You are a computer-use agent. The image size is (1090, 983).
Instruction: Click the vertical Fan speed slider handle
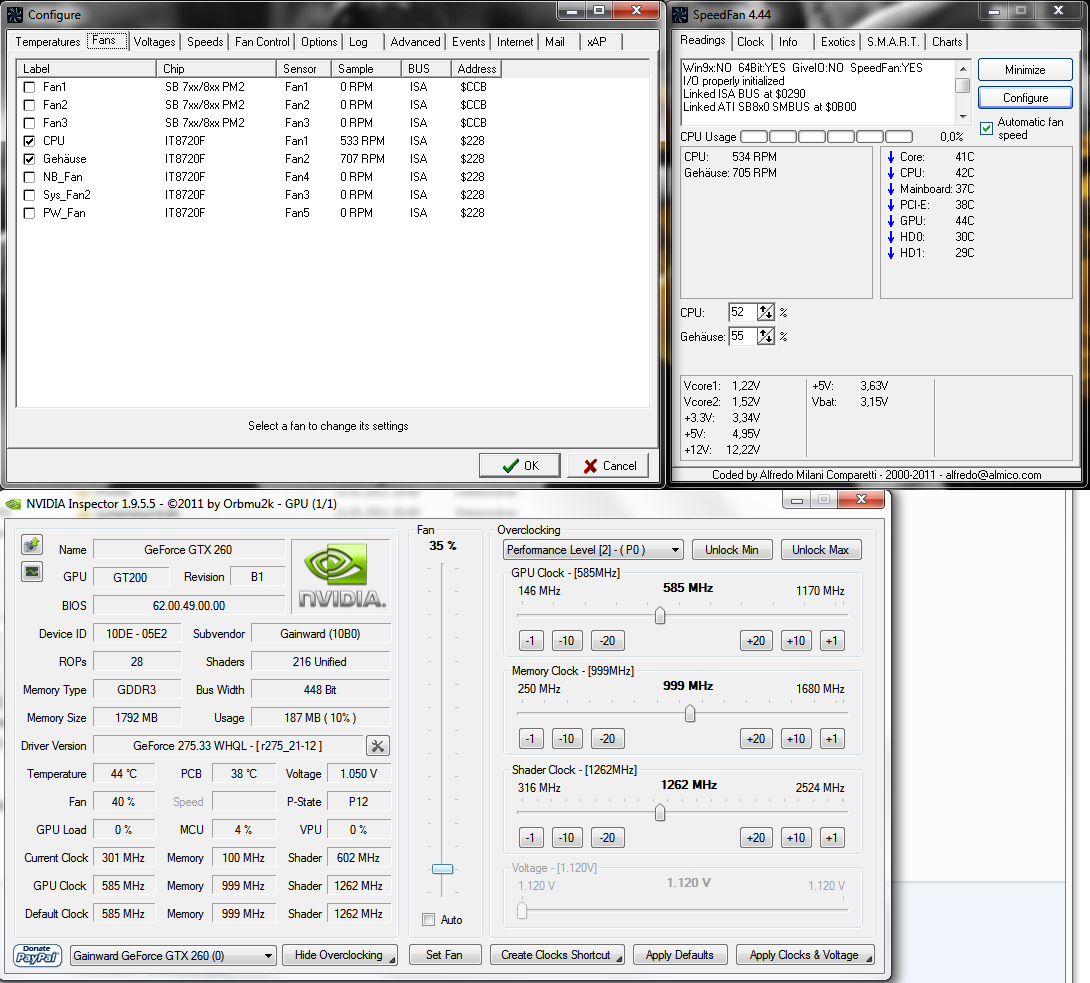click(442, 869)
